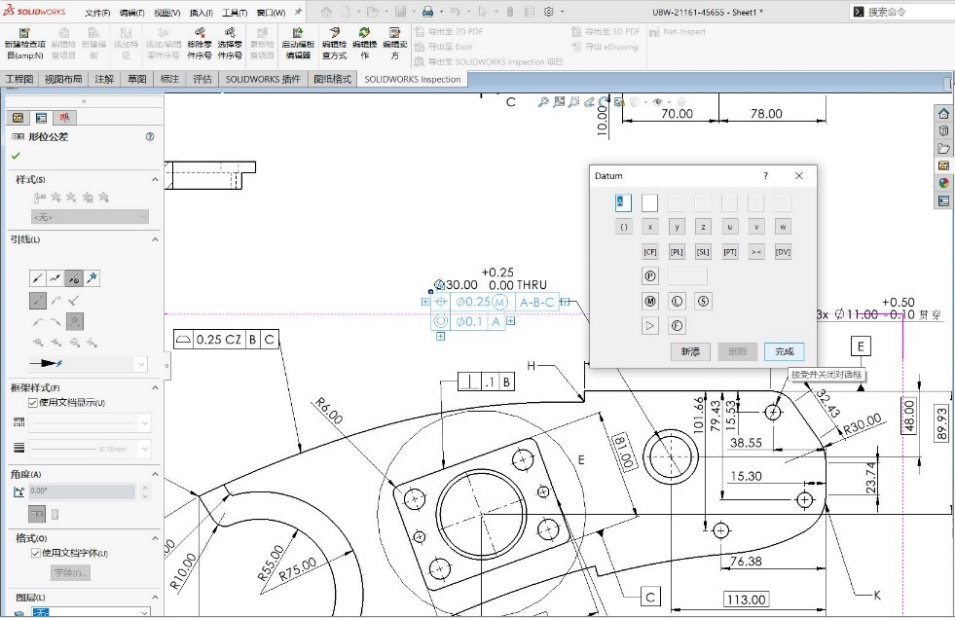
Task: Insert the Projected Tolerance Zone symbol
Action: click(650, 275)
